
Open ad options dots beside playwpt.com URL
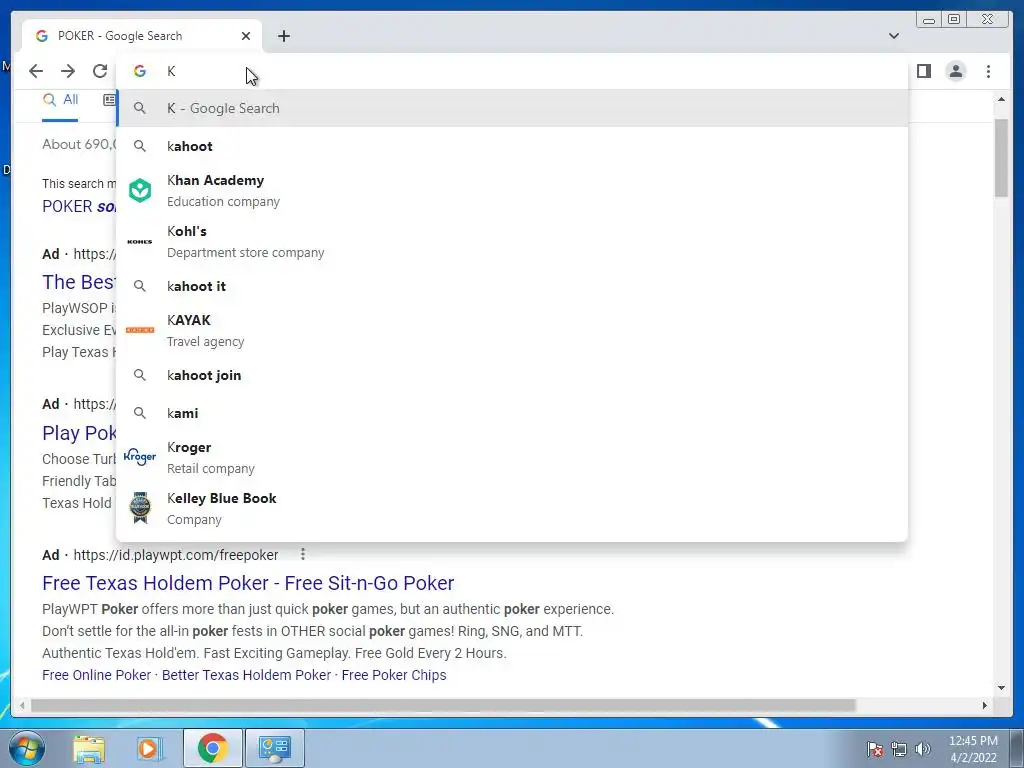click(302, 554)
